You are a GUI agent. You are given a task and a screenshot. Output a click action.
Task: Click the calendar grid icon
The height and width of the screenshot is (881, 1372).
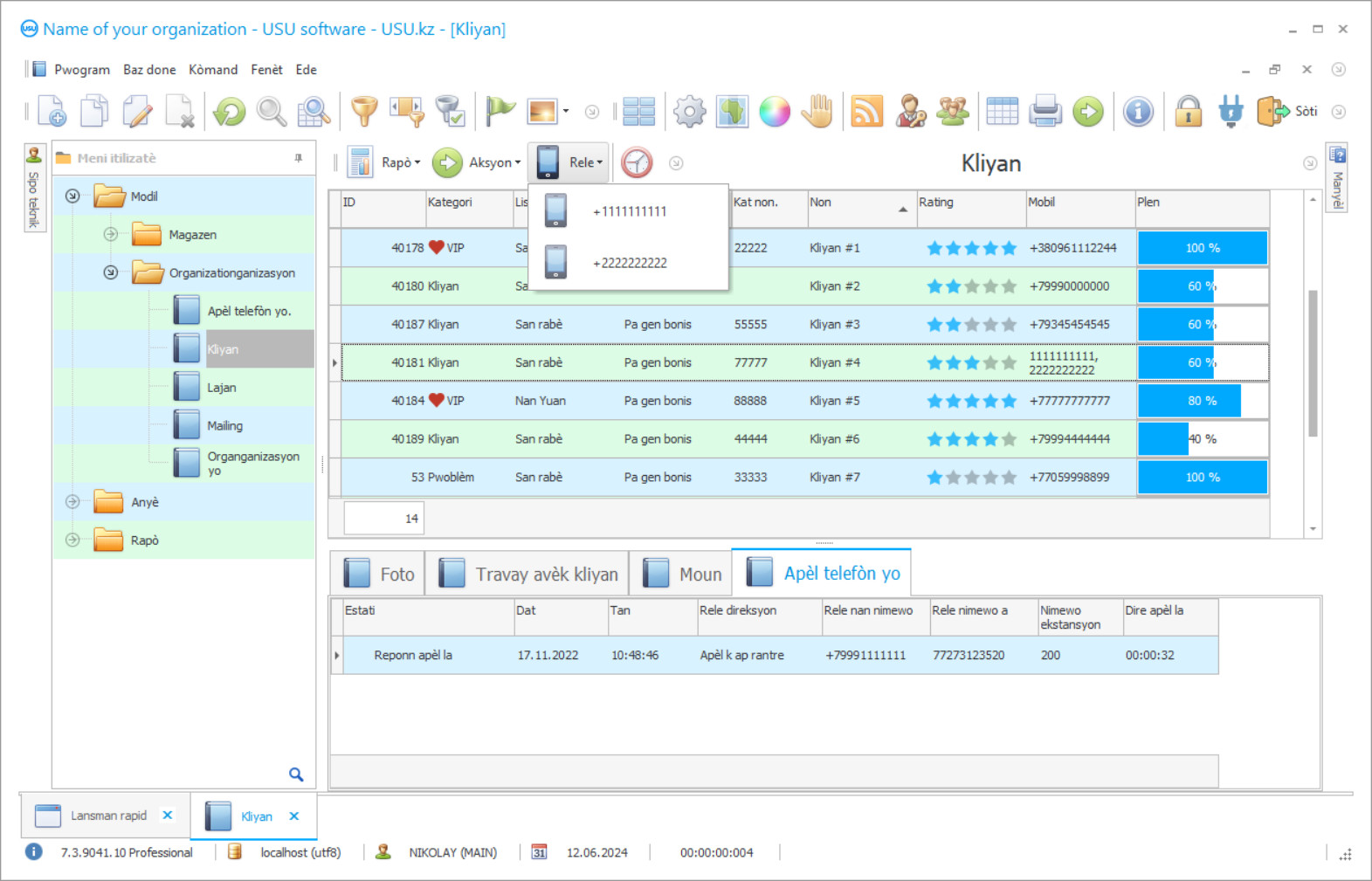[x=1002, y=112]
